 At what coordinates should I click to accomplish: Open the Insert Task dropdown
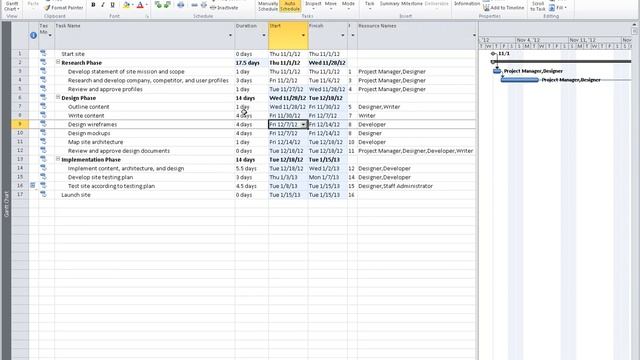369,5
